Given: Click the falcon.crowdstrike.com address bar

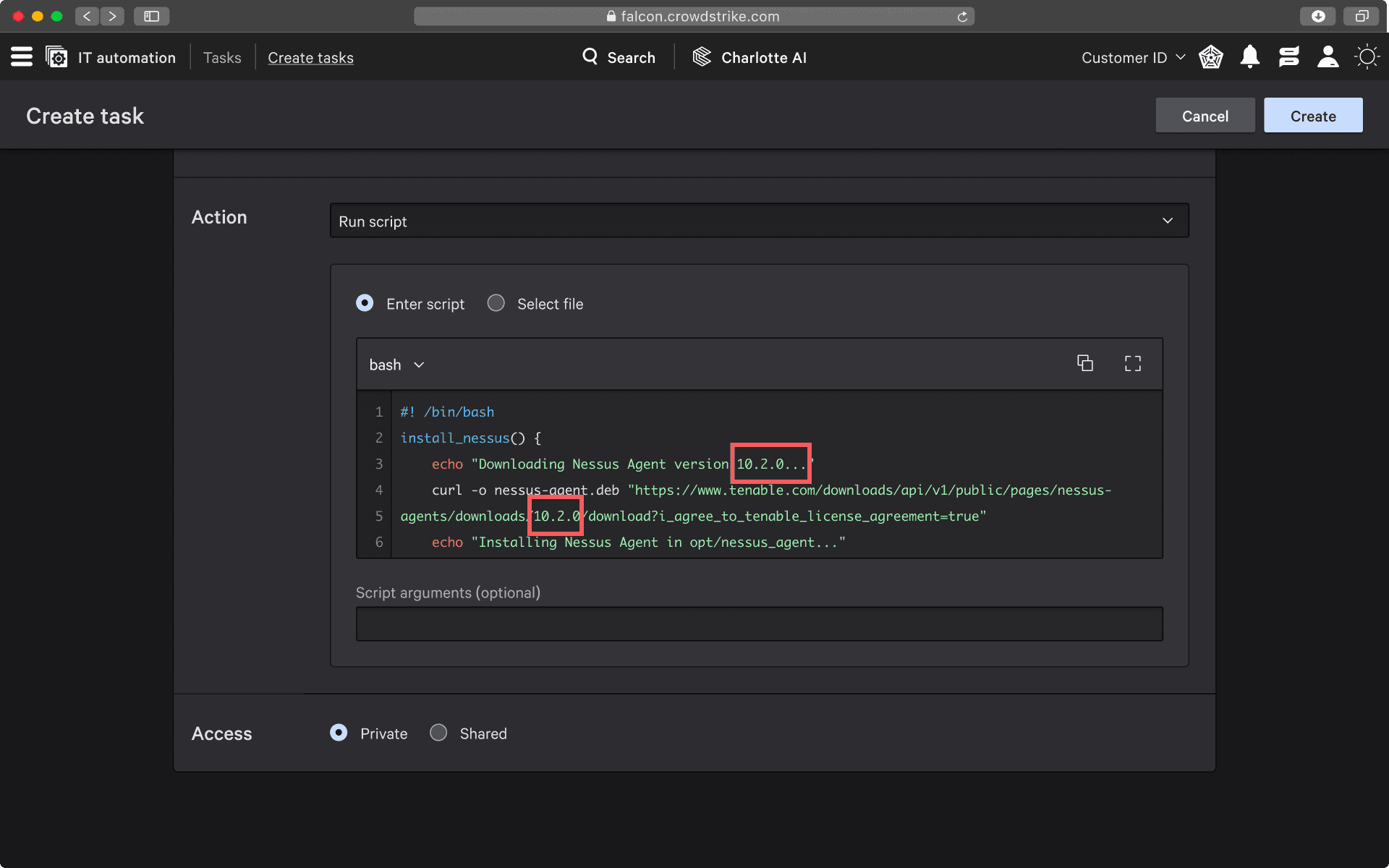Looking at the screenshot, I should tap(694, 16).
